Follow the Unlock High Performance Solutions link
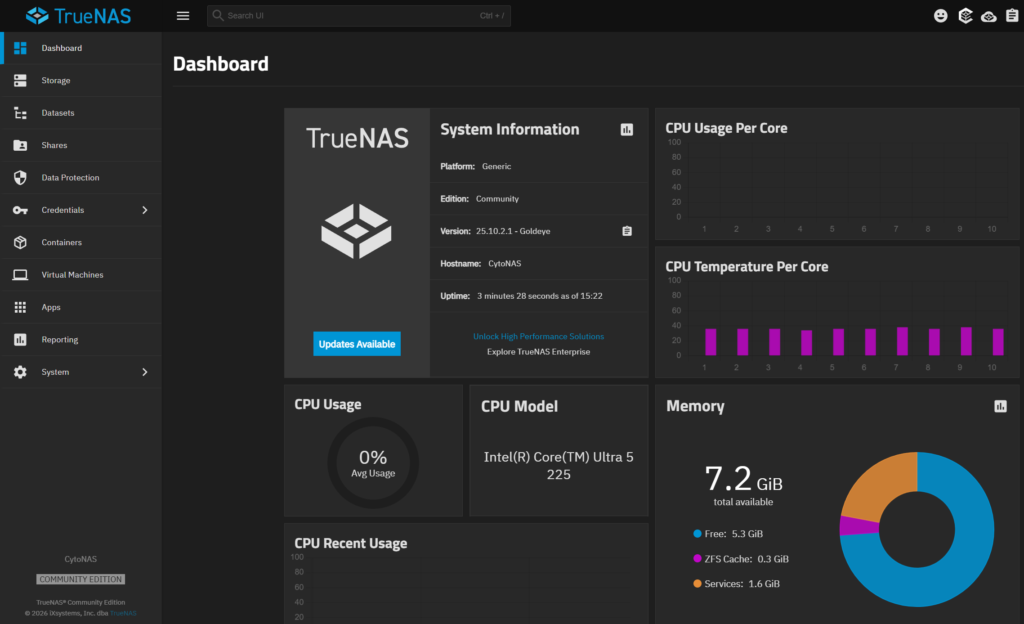 (538, 337)
